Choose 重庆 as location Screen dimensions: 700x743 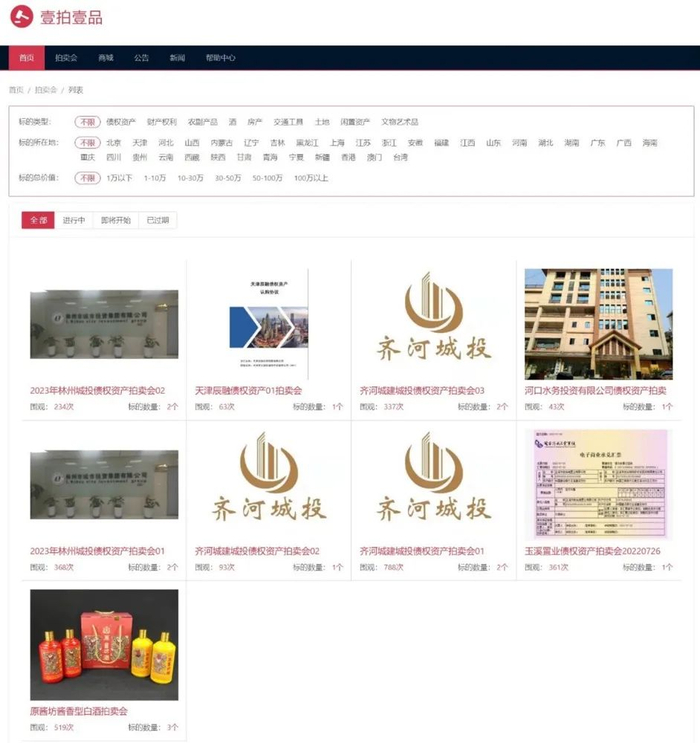88,157
